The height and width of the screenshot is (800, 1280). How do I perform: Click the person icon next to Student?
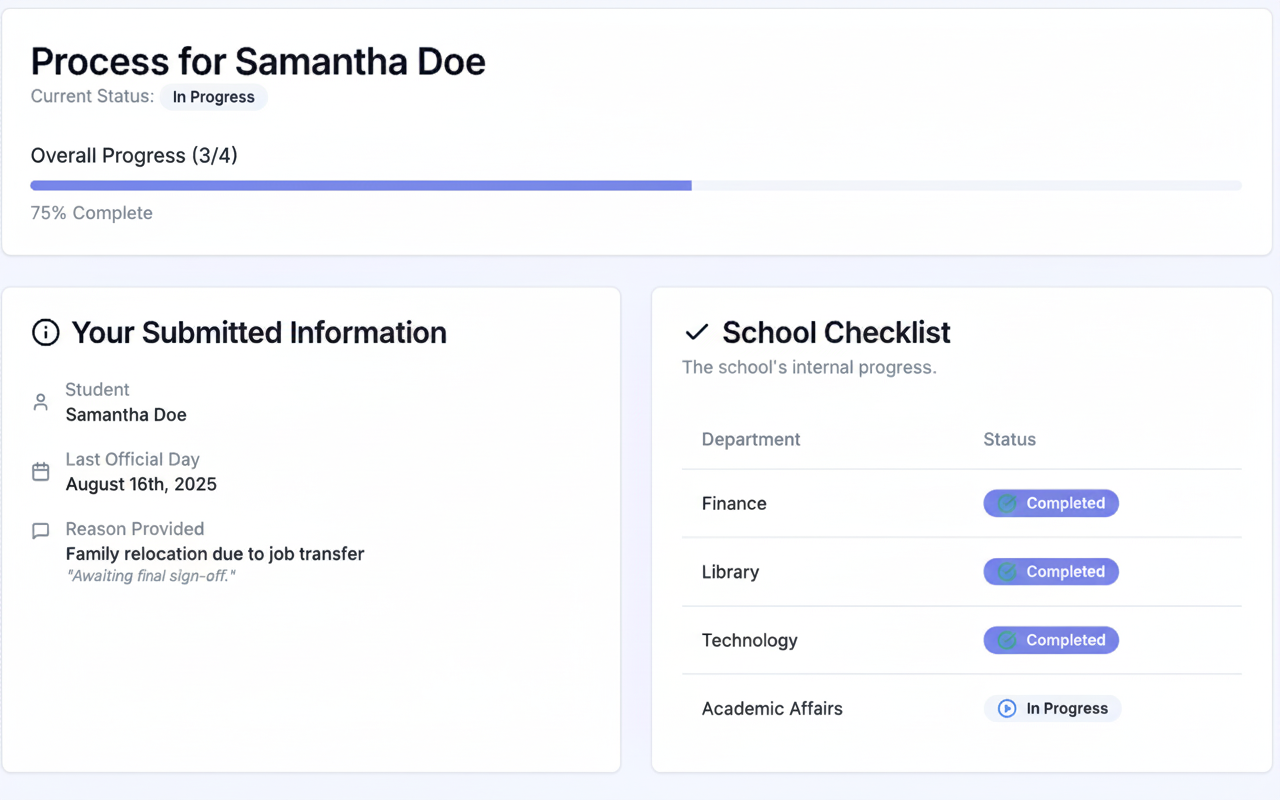(41, 402)
